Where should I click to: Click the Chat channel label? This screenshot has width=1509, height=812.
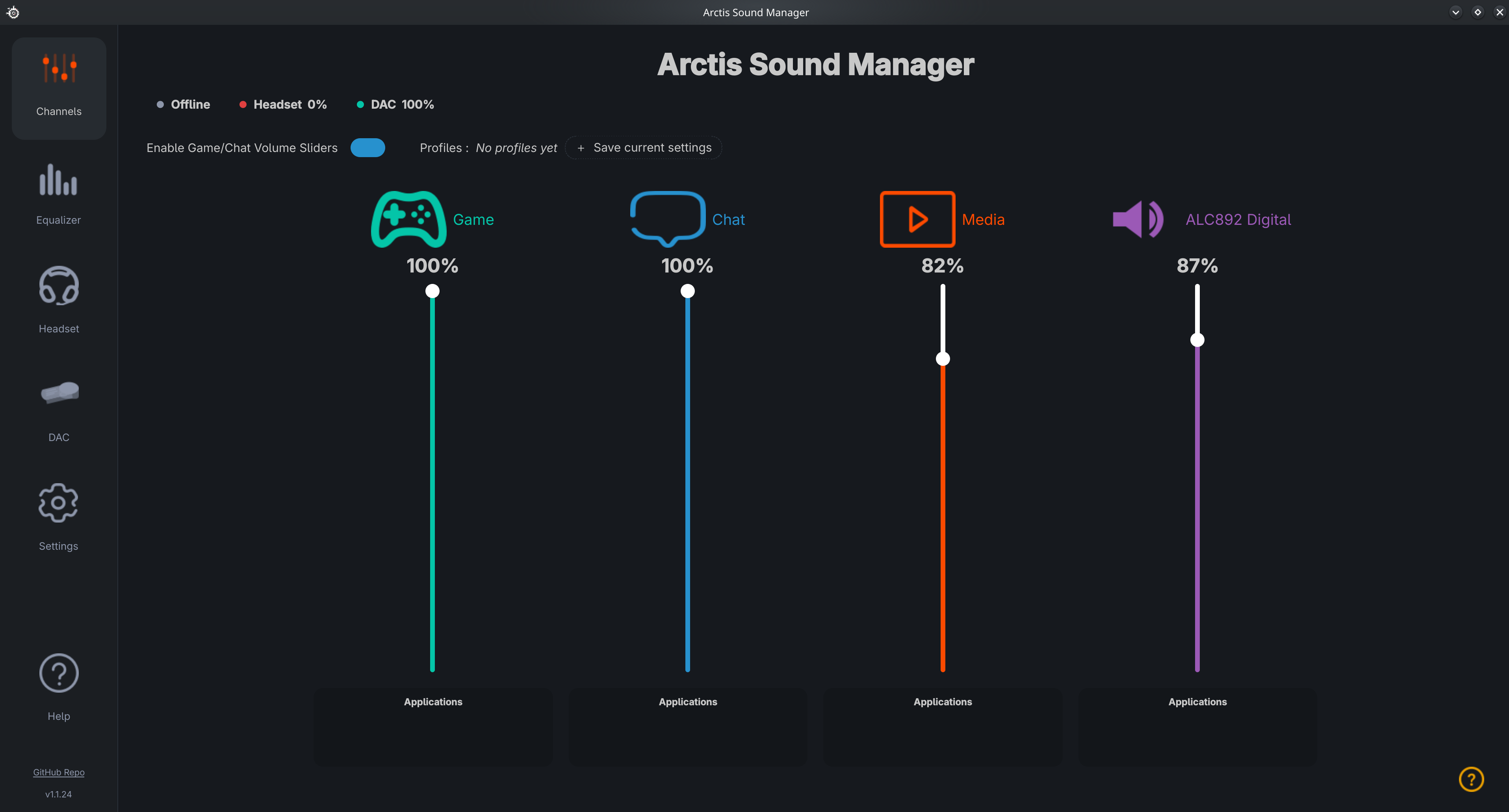[x=728, y=219]
